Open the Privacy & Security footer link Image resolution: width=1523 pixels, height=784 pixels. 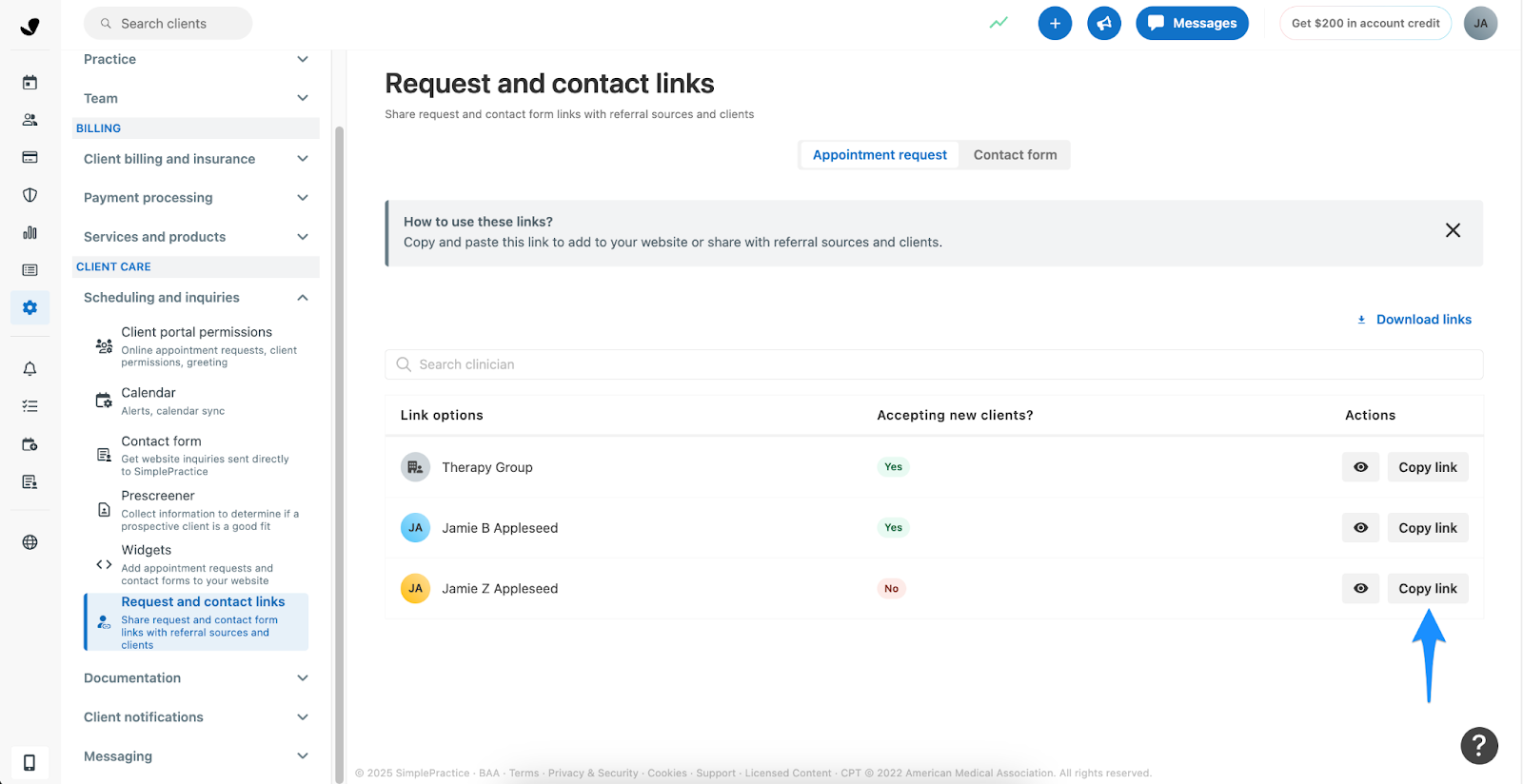(593, 774)
